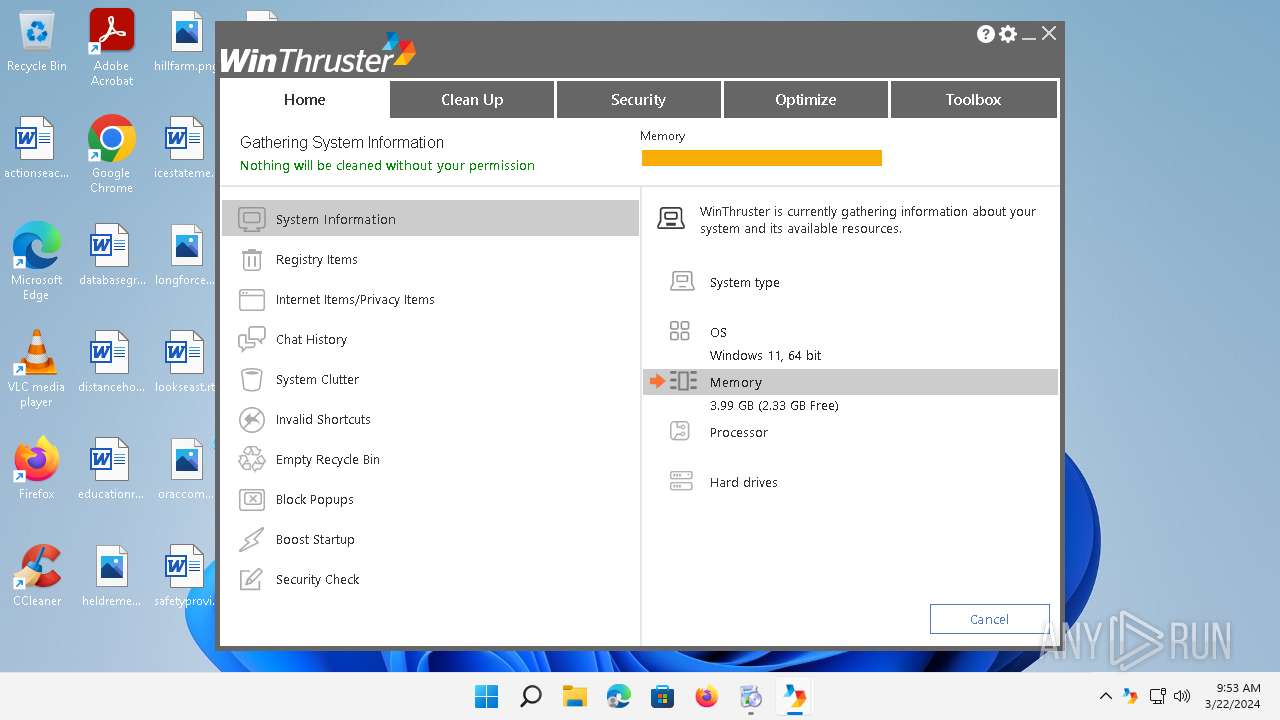Click the "3.99 GB (2.33 GB Free)" memory value
The image size is (1280, 720).
(x=774, y=405)
